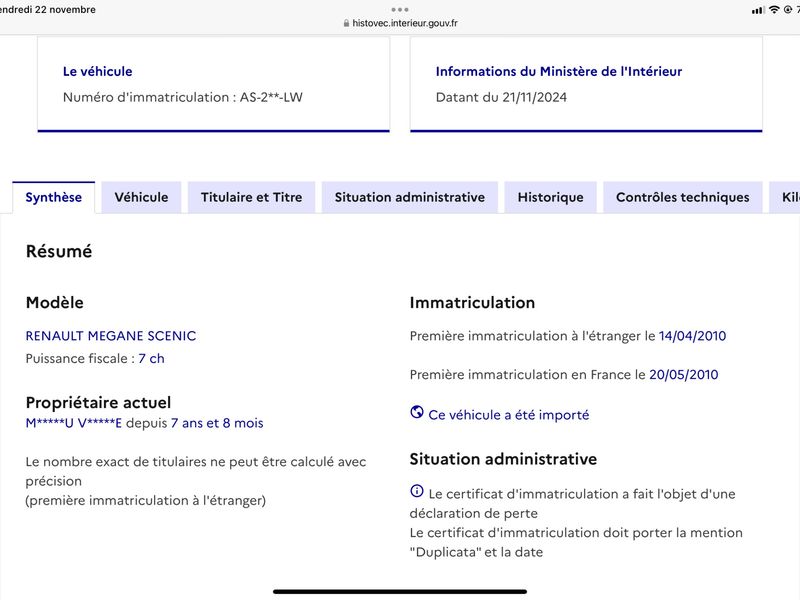
Task: Click the 'Propriétaire actuel' heading
Action: (x=98, y=403)
